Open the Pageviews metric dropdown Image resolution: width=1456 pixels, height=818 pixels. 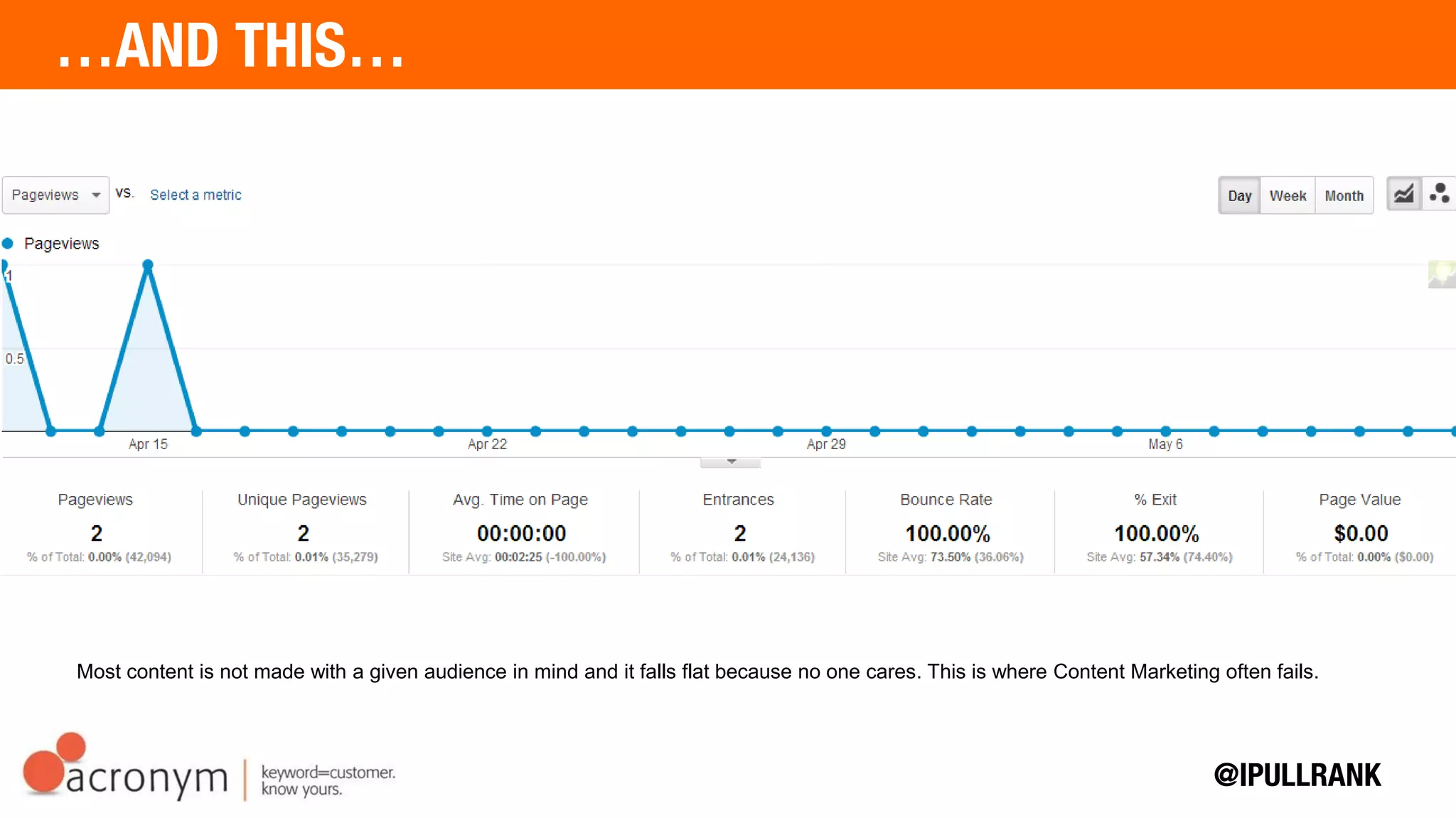46,195
